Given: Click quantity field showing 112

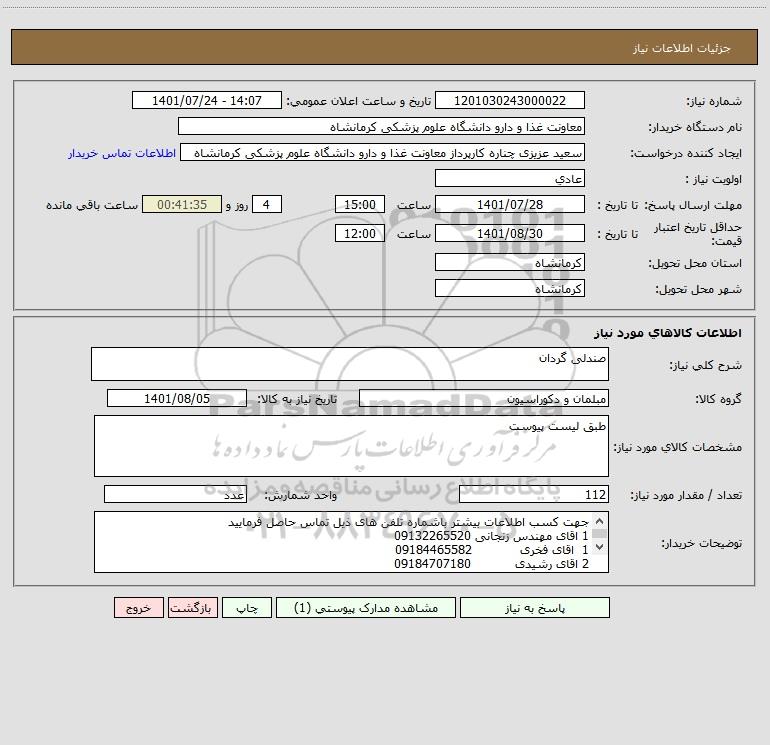Looking at the screenshot, I should point(534,494).
